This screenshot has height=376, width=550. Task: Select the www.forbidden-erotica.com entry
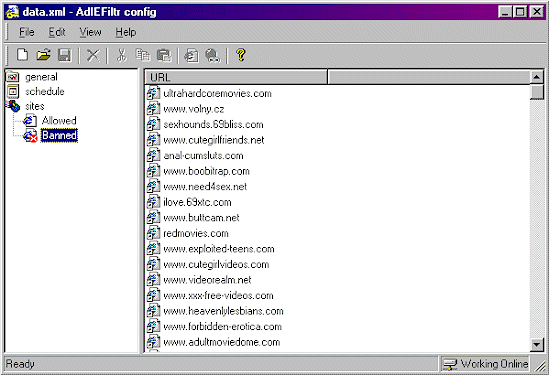[222, 326]
